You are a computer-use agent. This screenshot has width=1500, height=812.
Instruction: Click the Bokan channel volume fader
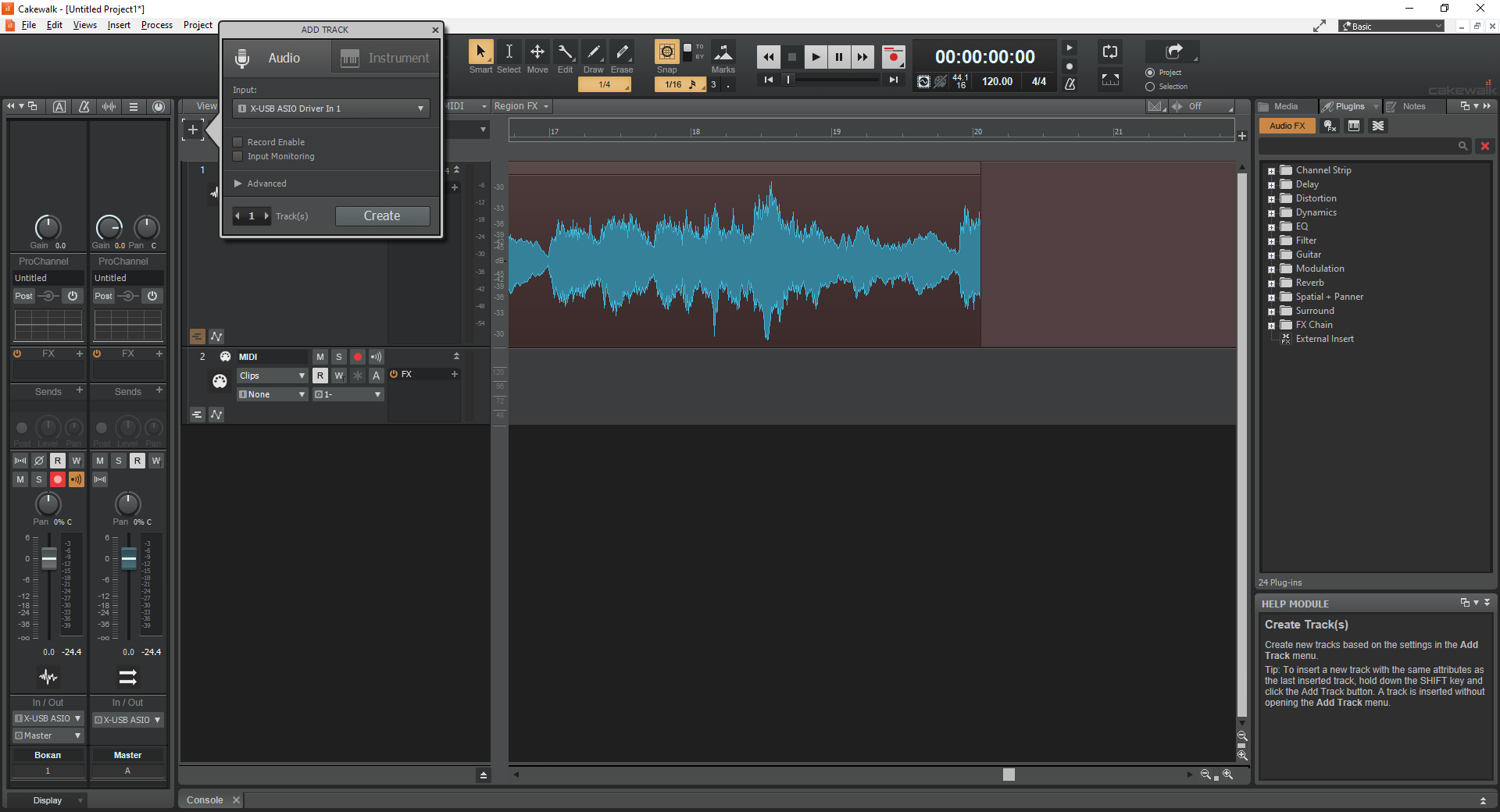pyautogui.click(x=48, y=558)
